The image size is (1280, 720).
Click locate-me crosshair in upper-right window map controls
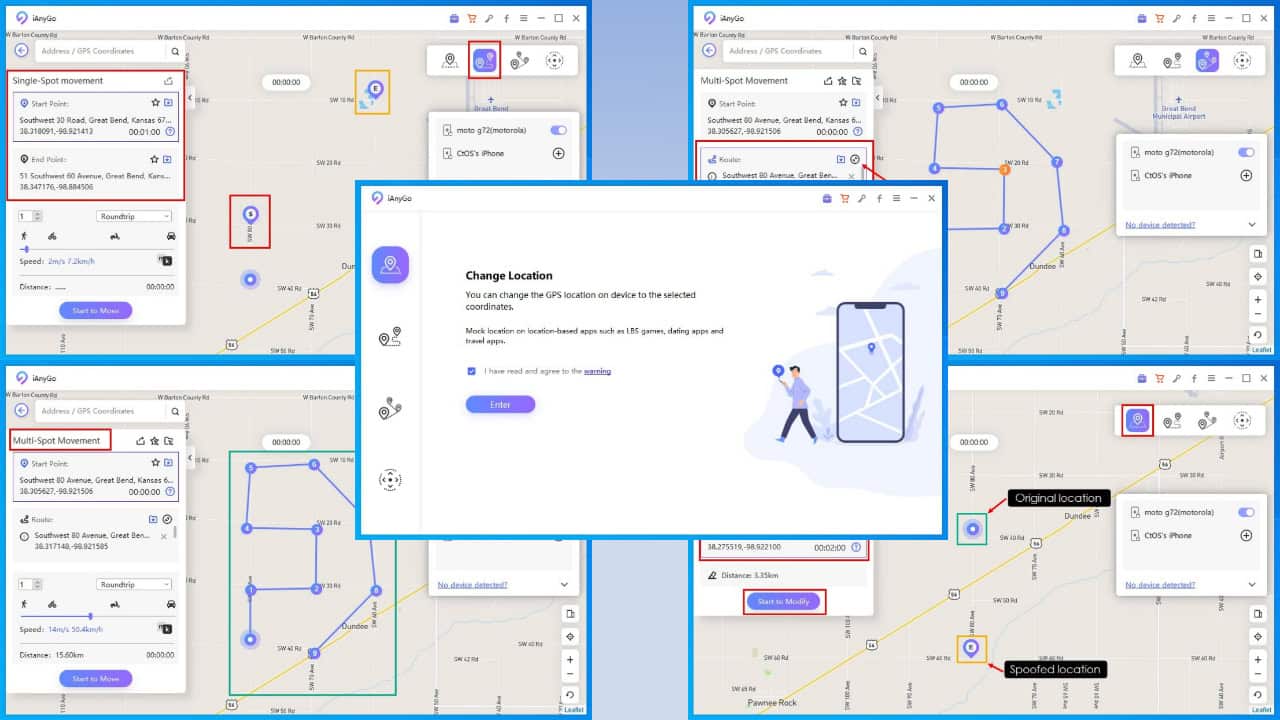coord(1258,276)
